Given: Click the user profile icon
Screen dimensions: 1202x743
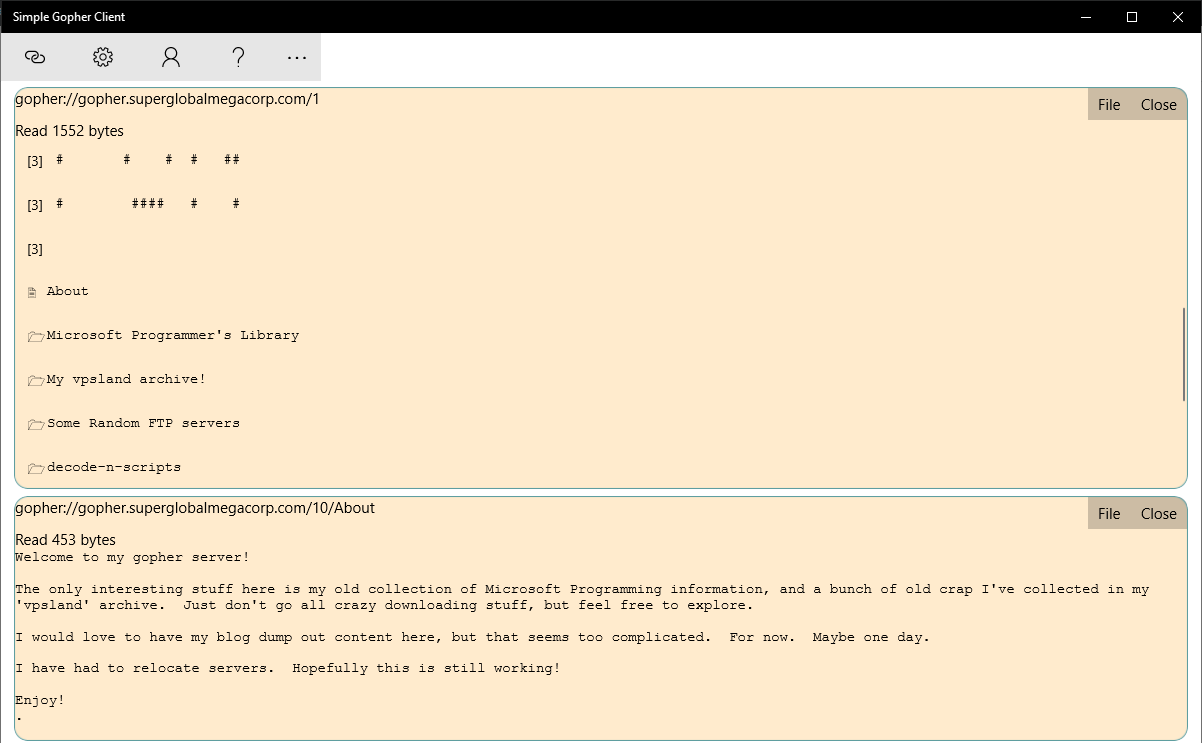Looking at the screenshot, I should click(171, 57).
